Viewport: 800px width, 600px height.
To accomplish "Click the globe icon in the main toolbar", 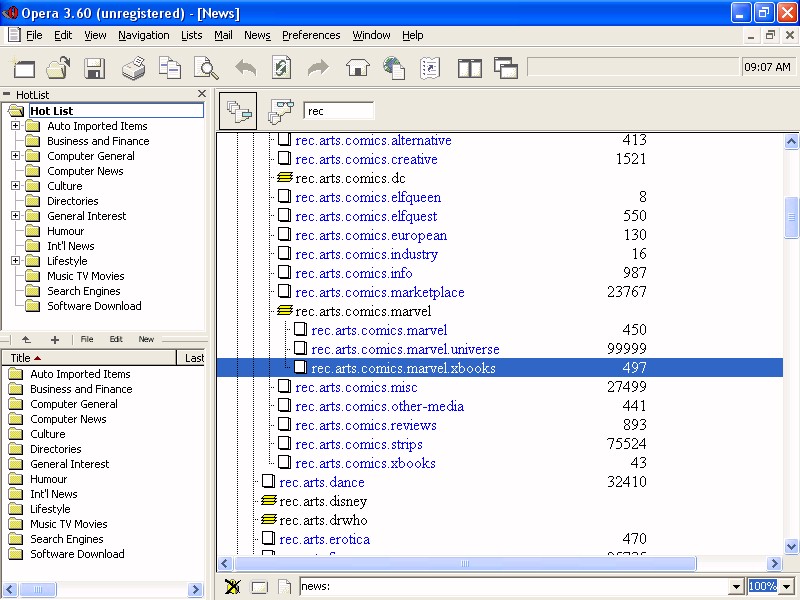I will (394, 68).
